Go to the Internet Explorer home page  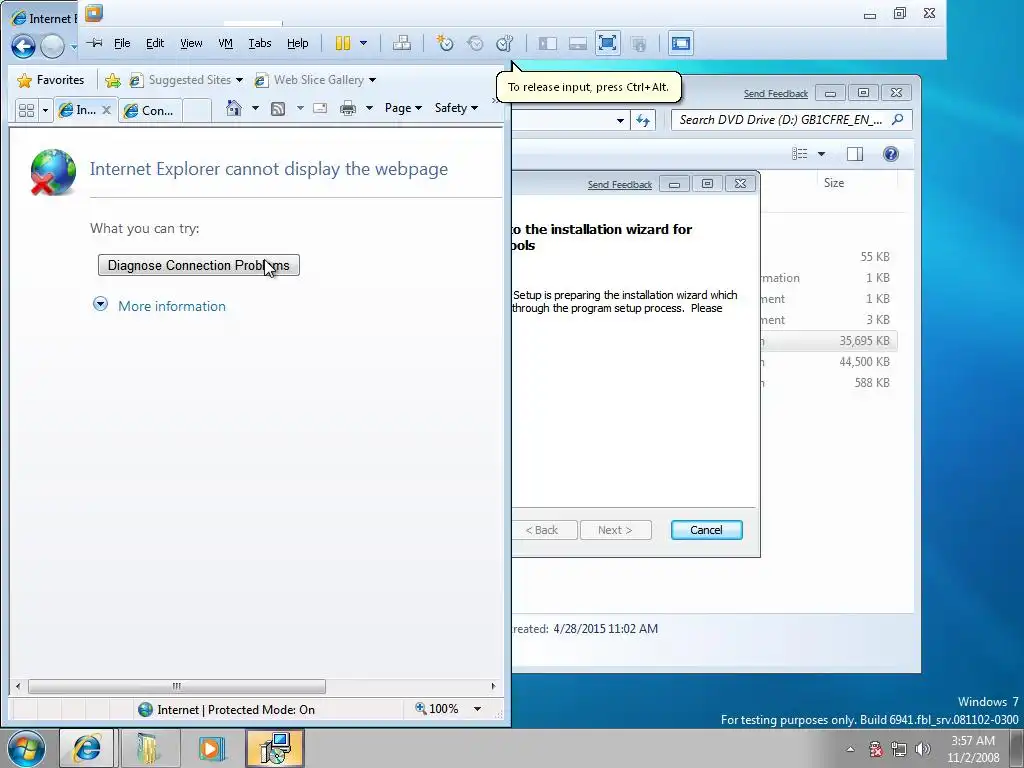233,108
